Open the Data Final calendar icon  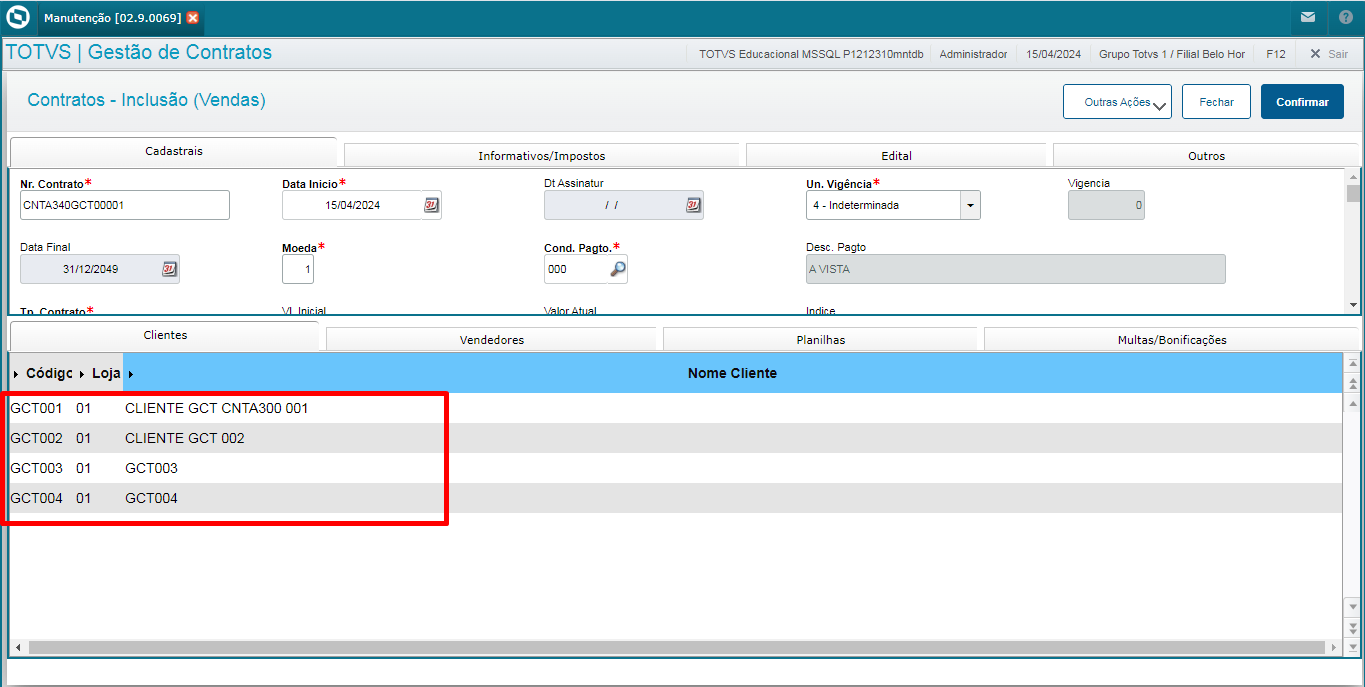tap(169, 269)
